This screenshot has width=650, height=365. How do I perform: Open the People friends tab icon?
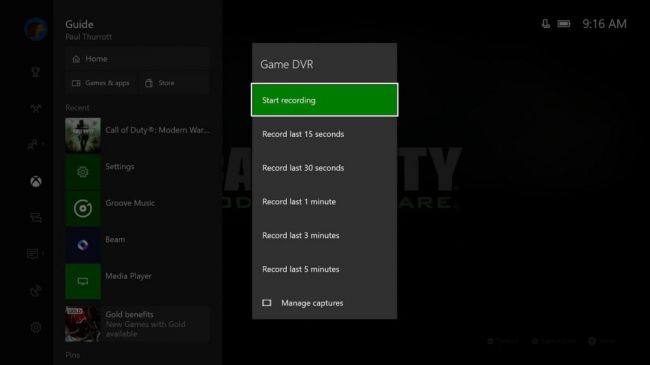pyautogui.click(x=33, y=145)
